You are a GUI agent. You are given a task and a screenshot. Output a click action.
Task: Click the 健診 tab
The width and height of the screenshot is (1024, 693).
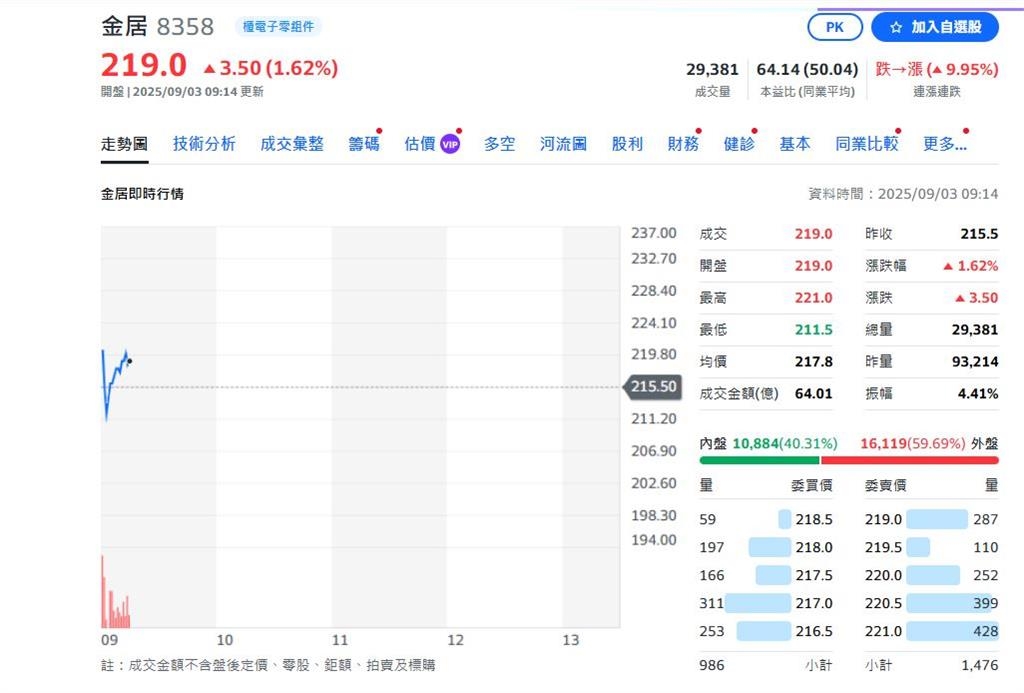(x=739, y=144)
